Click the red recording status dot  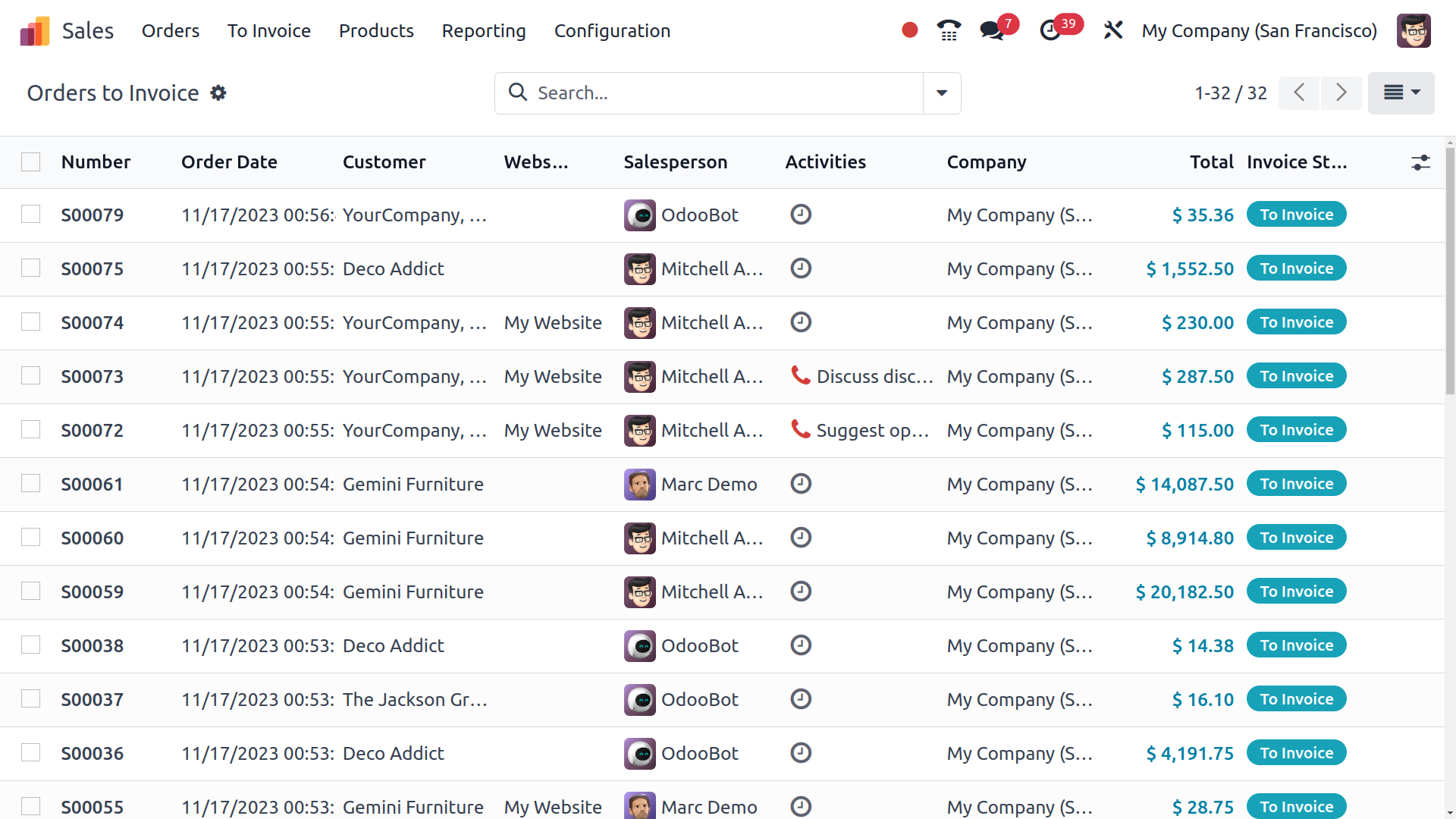910,30
